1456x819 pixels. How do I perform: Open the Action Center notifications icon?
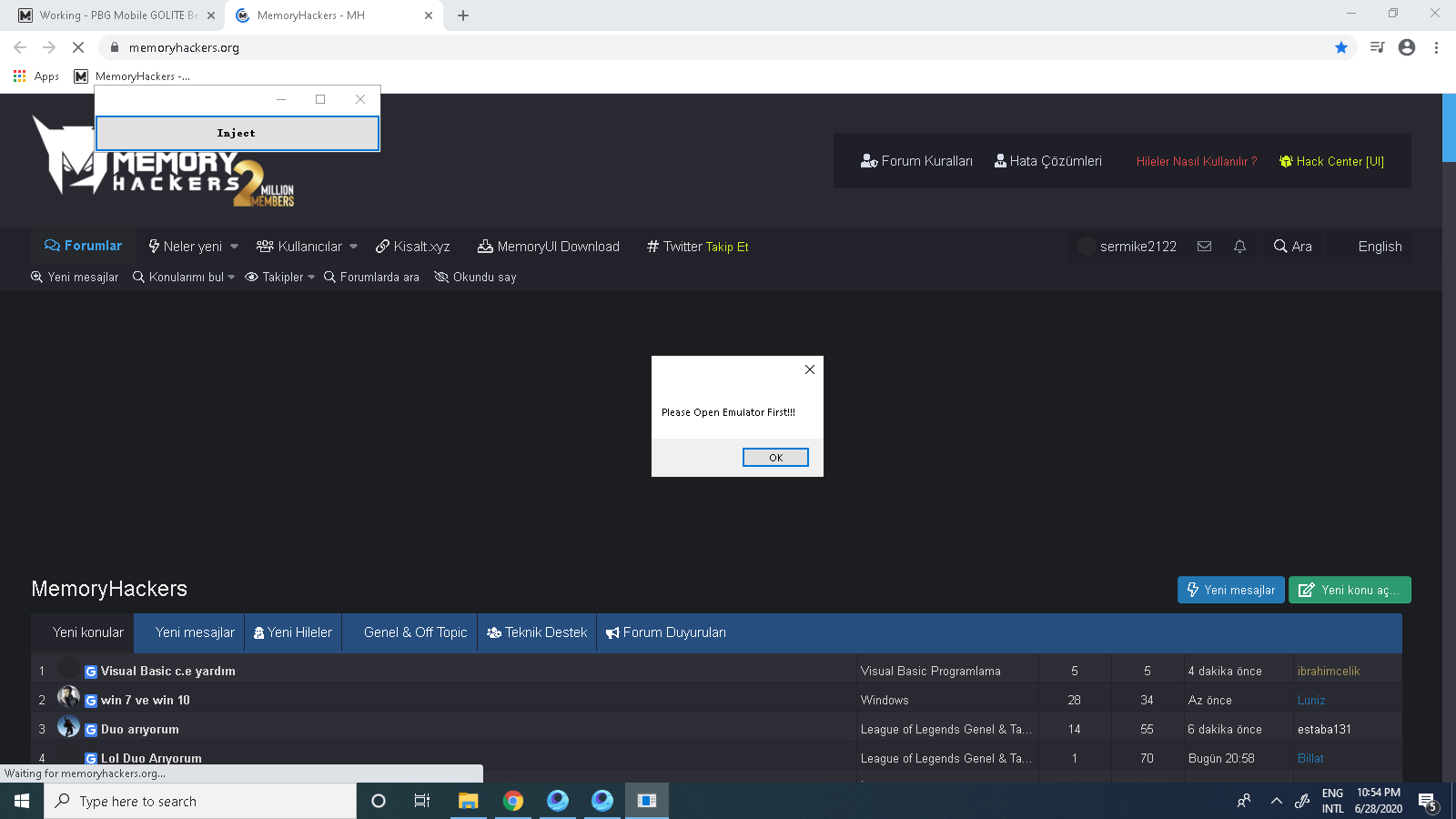click(1428, 802)
